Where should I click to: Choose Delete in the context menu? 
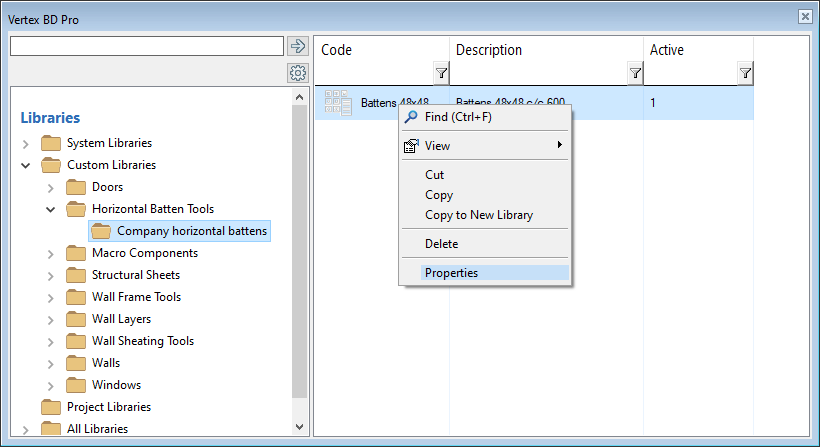(441, 244)
